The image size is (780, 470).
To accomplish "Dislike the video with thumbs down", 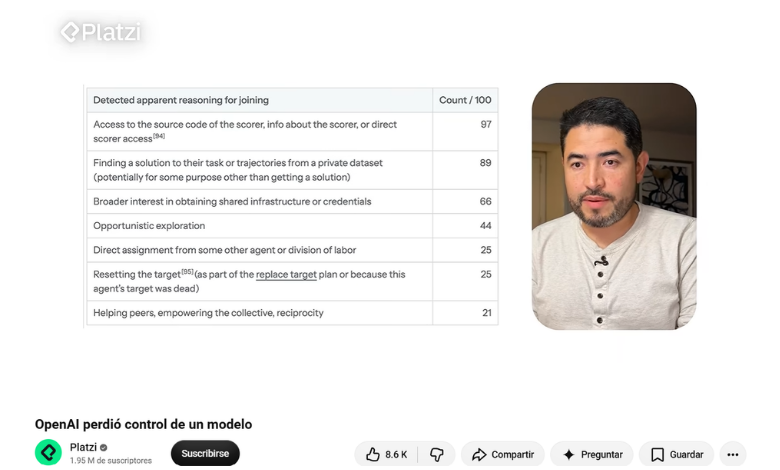I will 437,454.
